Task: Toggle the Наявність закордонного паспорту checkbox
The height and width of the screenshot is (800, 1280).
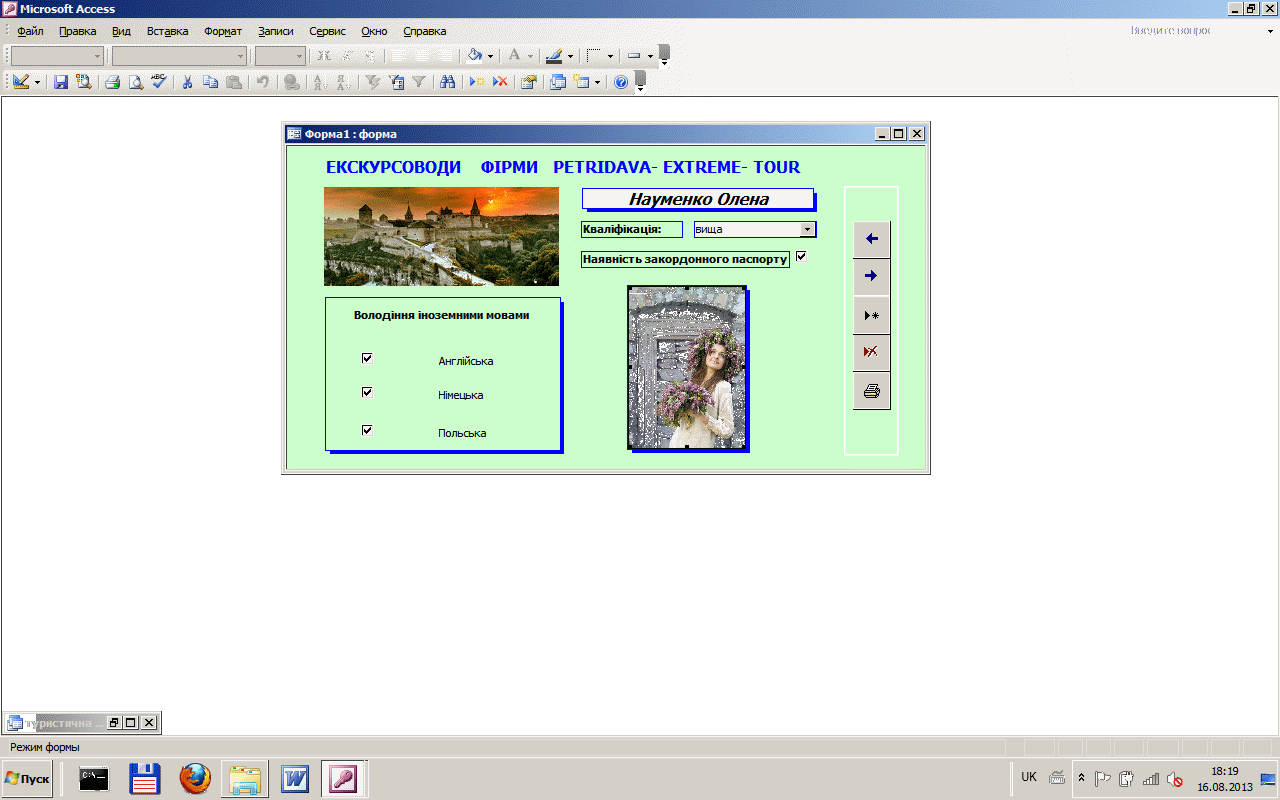Action: click(801, 256)
